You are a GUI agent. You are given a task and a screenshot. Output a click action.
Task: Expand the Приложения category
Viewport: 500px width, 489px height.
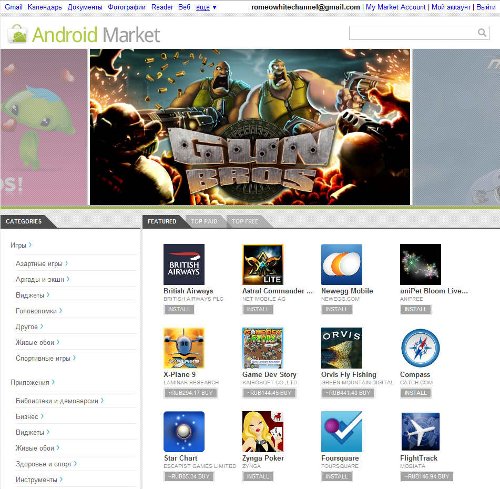pyautogui.click(x=32, y=382)
